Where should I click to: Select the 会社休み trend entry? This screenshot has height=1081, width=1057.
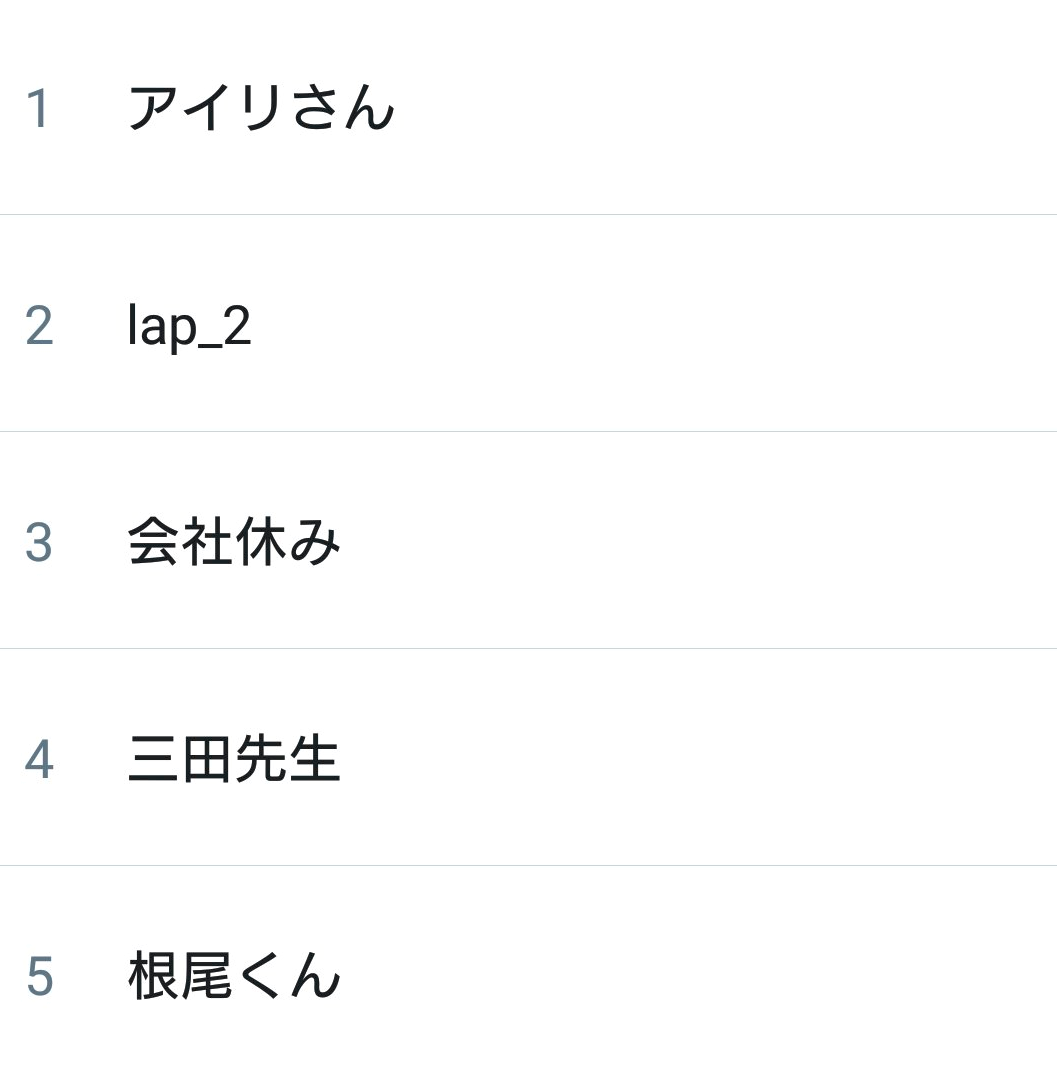pyautogui.click(x=234, y=542)
